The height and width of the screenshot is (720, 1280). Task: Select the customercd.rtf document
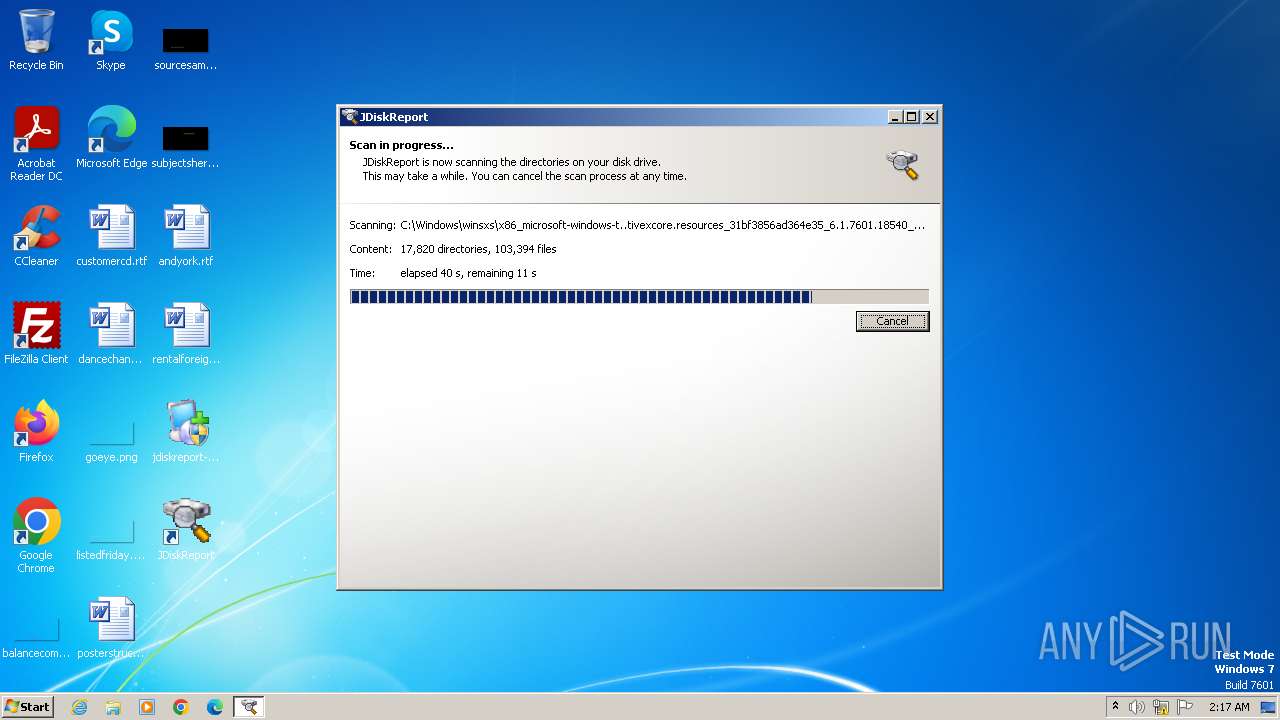(x=111, y=236)
